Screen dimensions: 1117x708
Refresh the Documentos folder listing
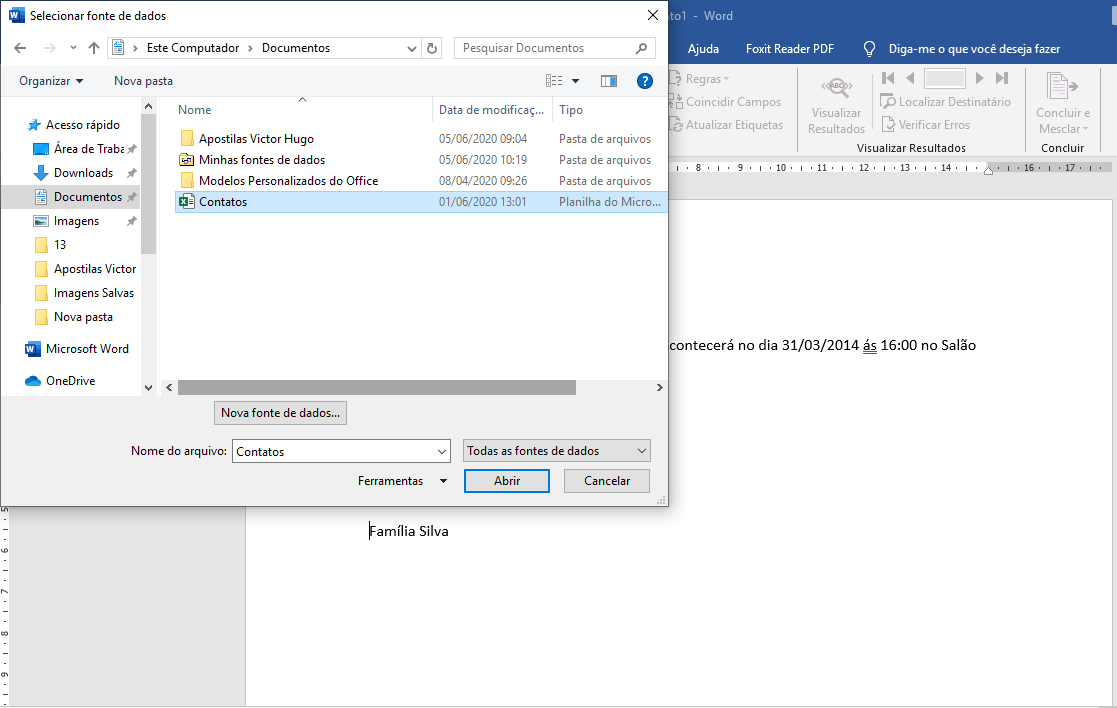(x=432, y=48)
